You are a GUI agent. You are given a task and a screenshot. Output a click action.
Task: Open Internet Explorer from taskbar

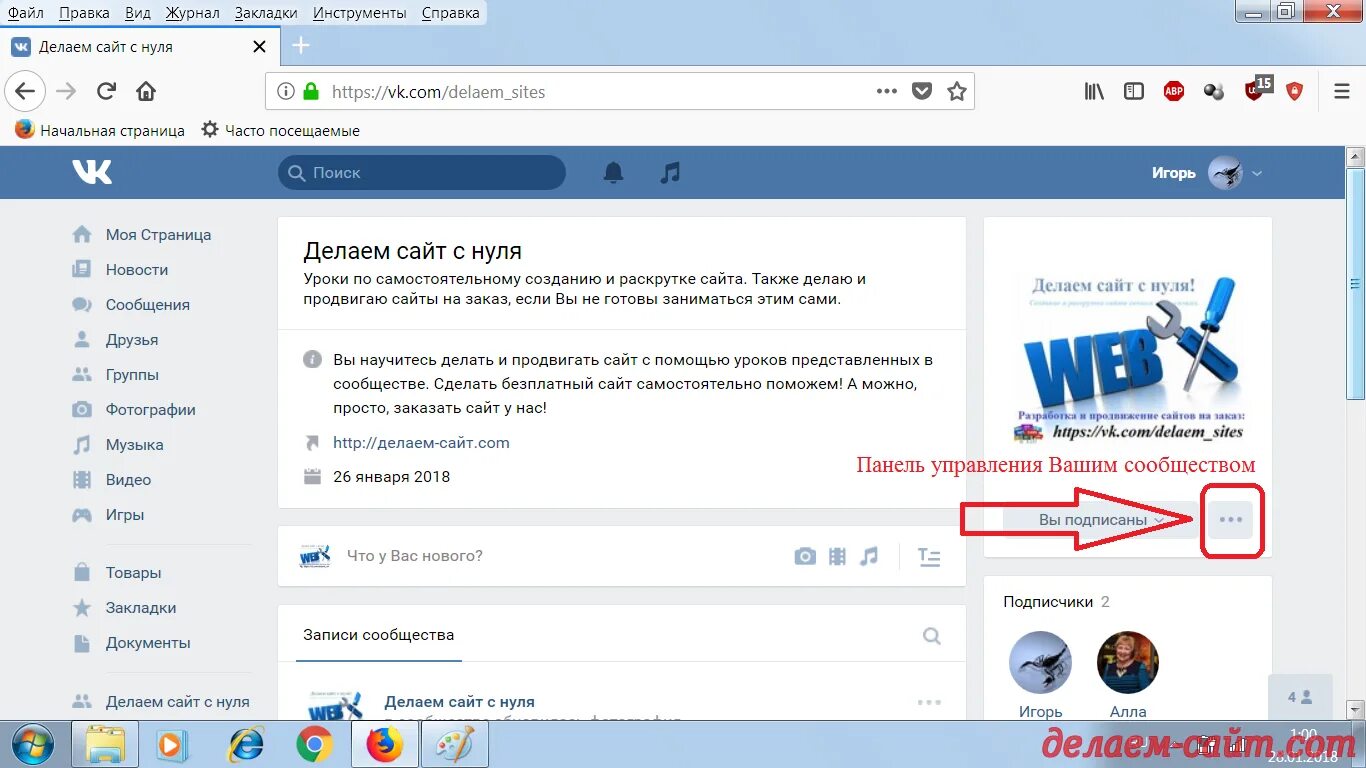point(246,744)
